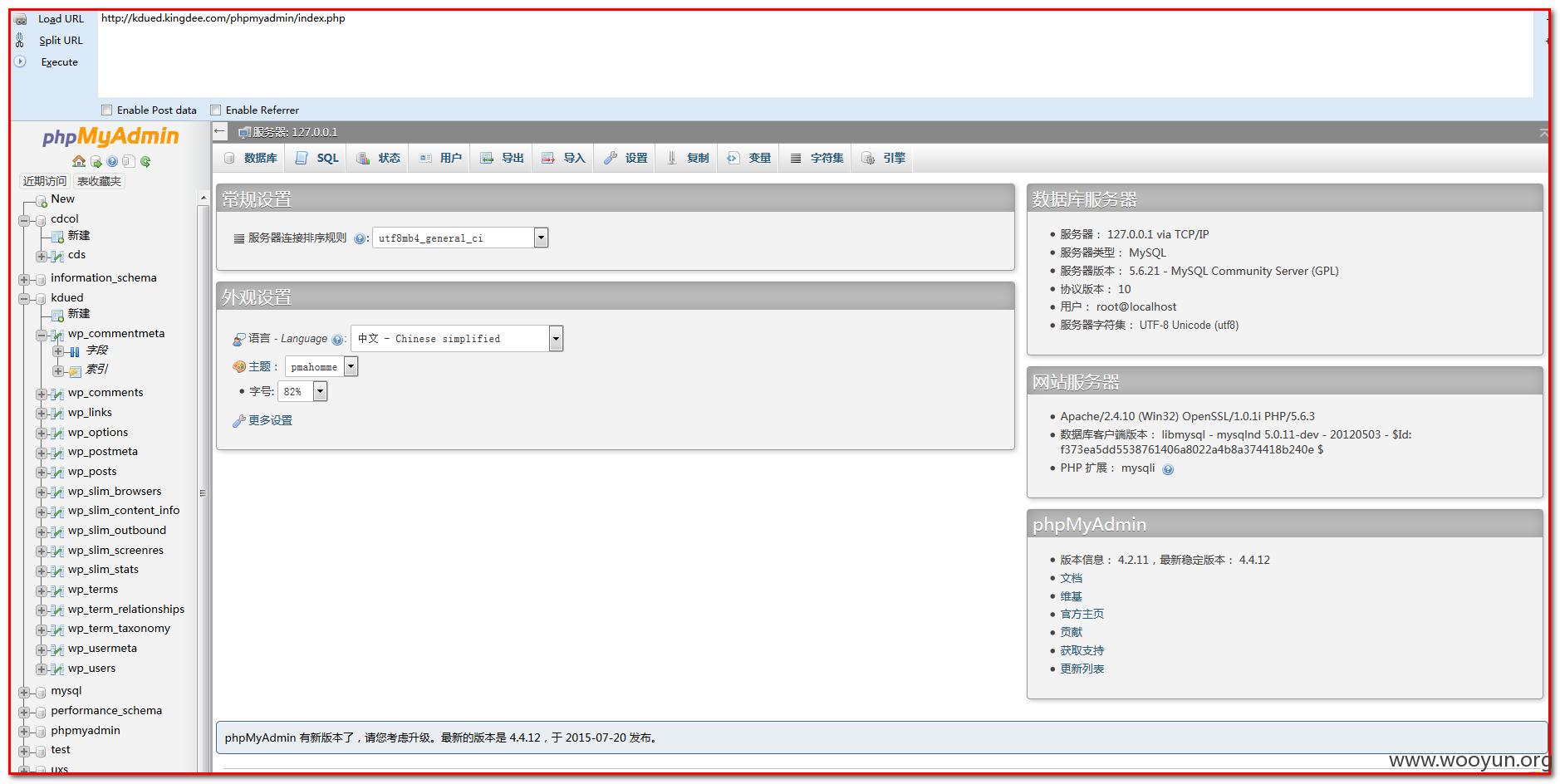Click the navigation tree scroll-up arrow
Viewport: 1560px width, 784px height.
pyautogui.click(x=204, y=198)
